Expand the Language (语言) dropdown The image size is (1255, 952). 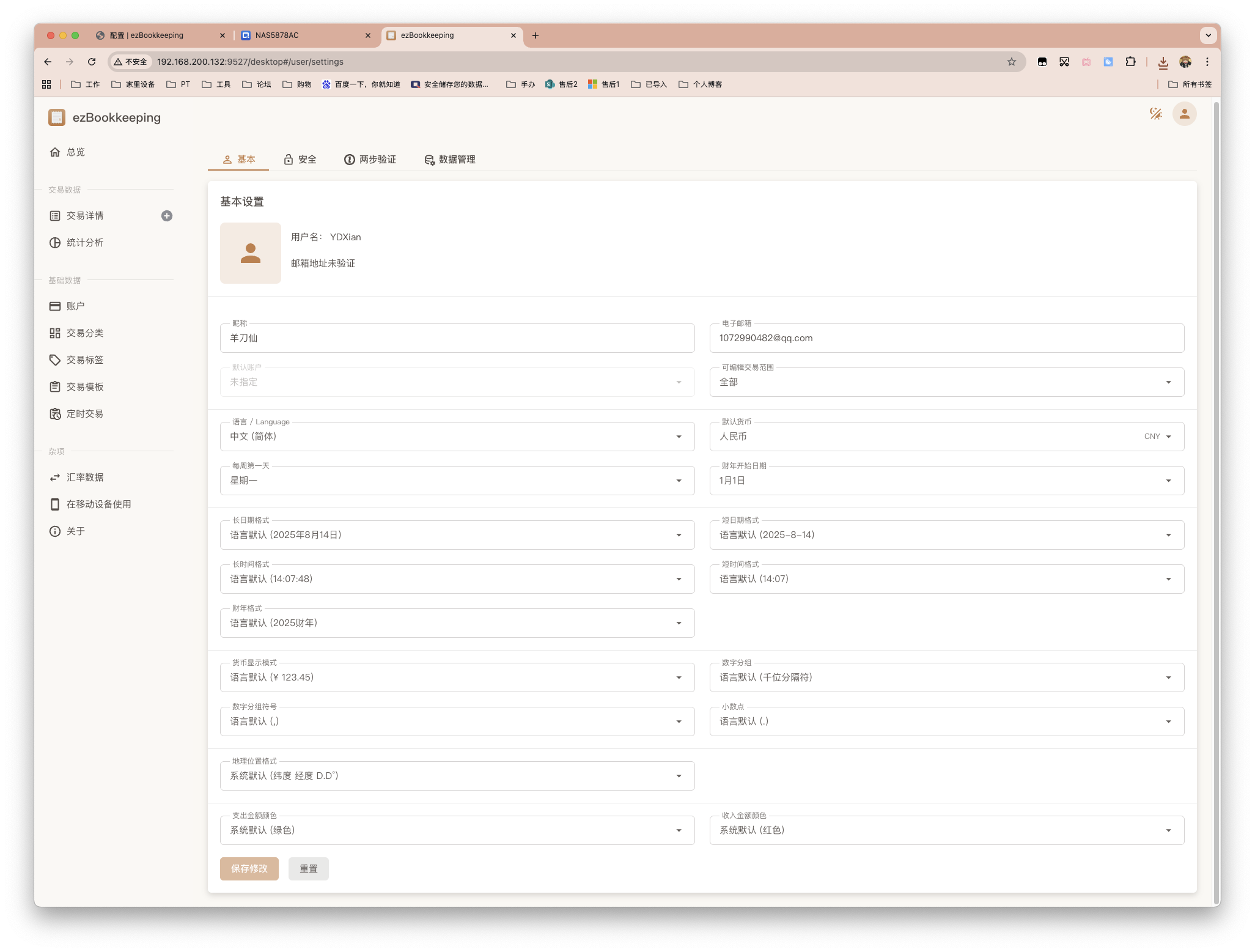coord(457,437)
